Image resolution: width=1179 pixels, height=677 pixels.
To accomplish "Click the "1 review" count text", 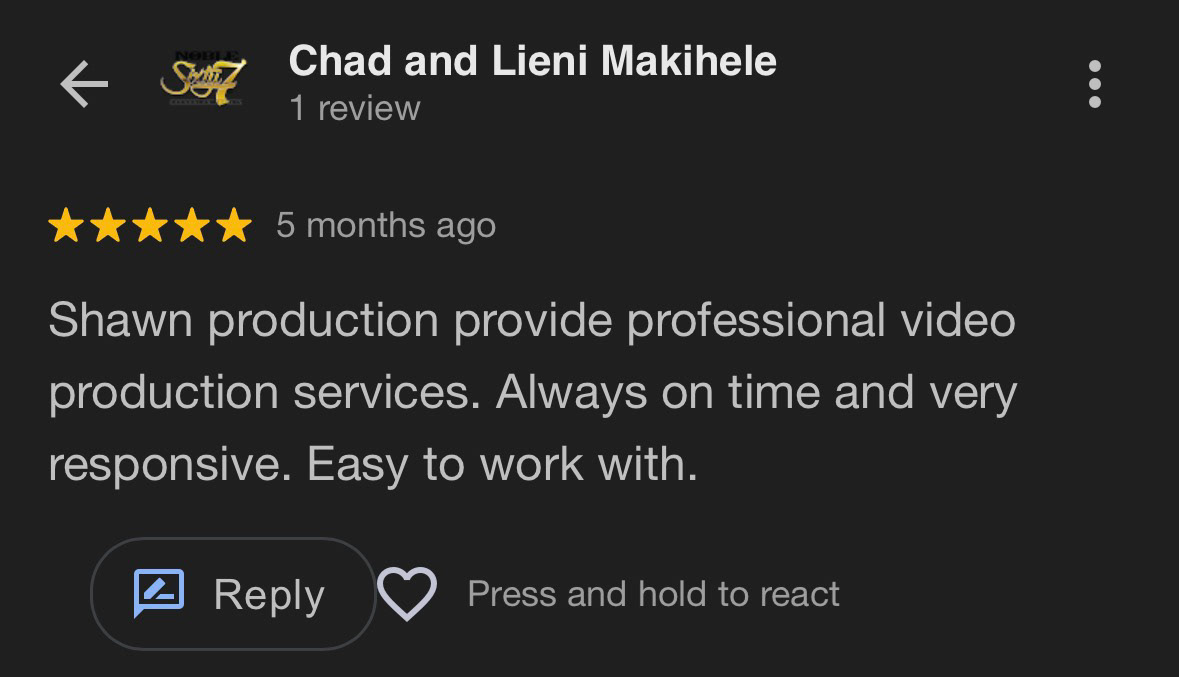I will pos(355,108).
